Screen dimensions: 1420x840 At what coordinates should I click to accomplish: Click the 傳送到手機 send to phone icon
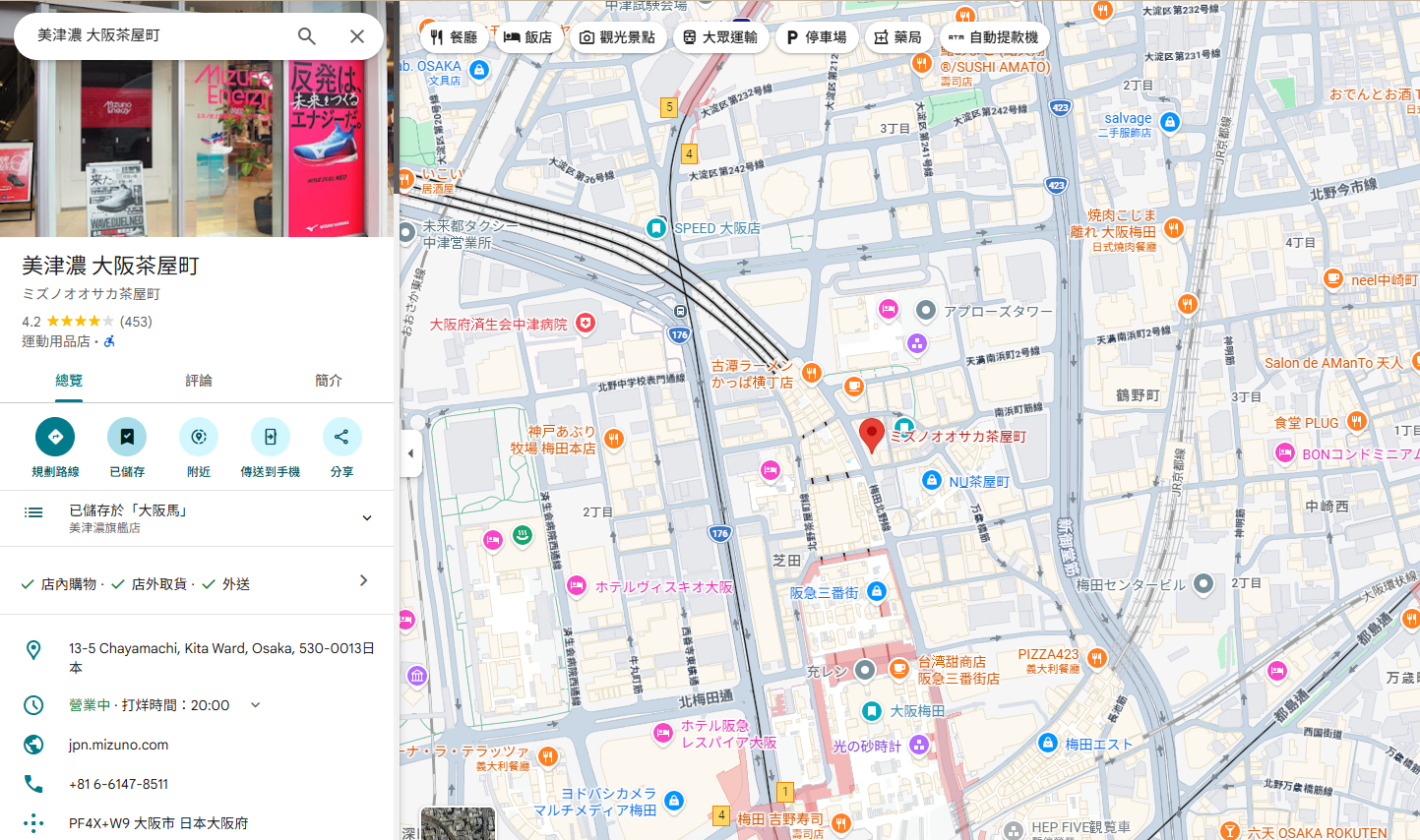(271, 437)
